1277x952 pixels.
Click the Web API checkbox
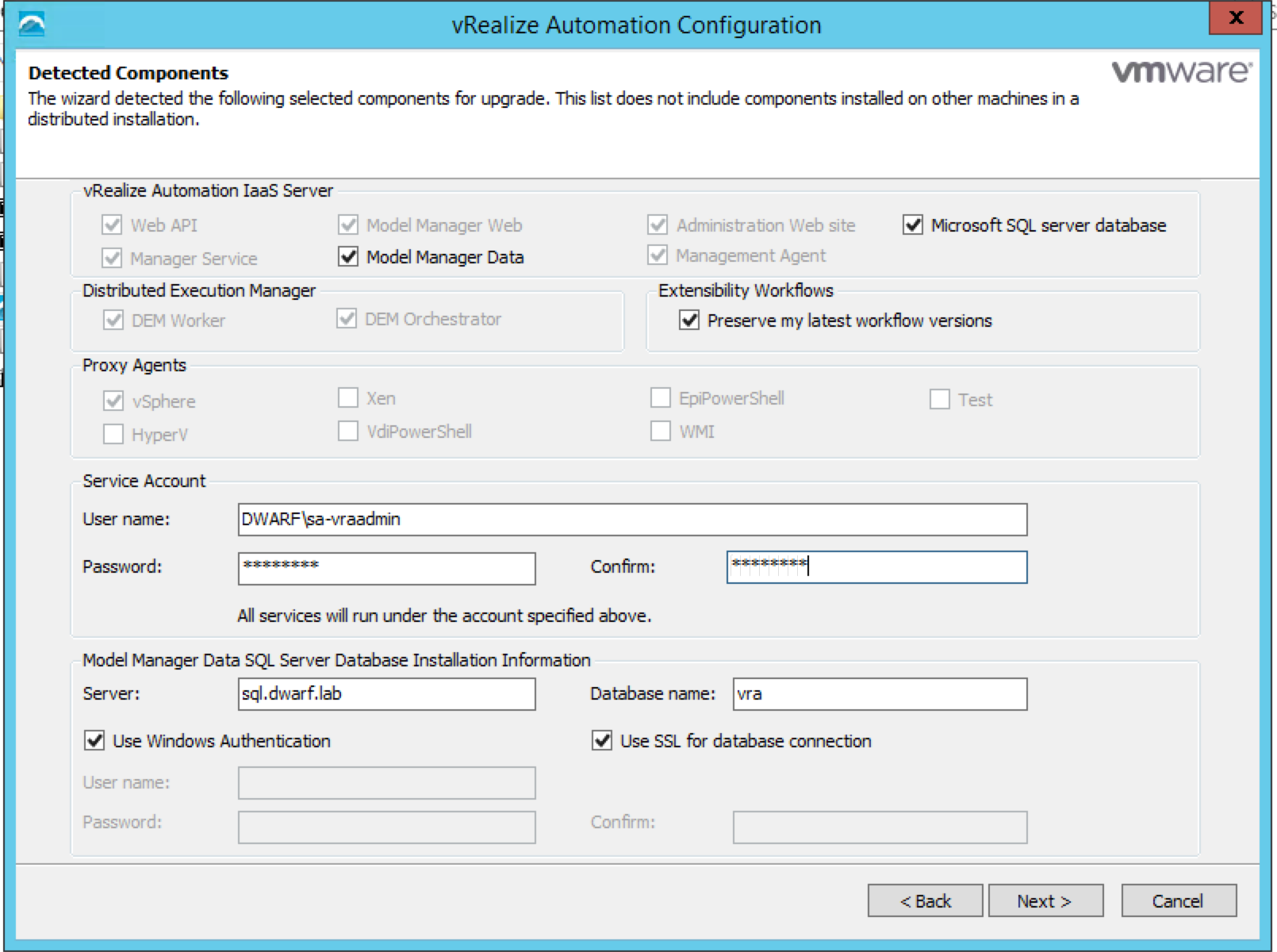pos(112,225)
